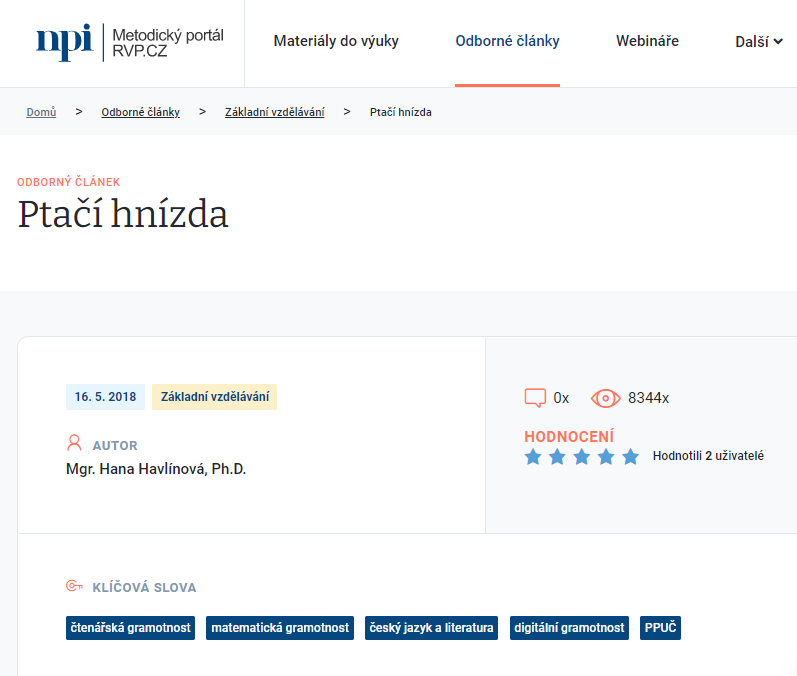
Task: Rate article with third star
Action: pyautogui.click(x=581, y=457)
